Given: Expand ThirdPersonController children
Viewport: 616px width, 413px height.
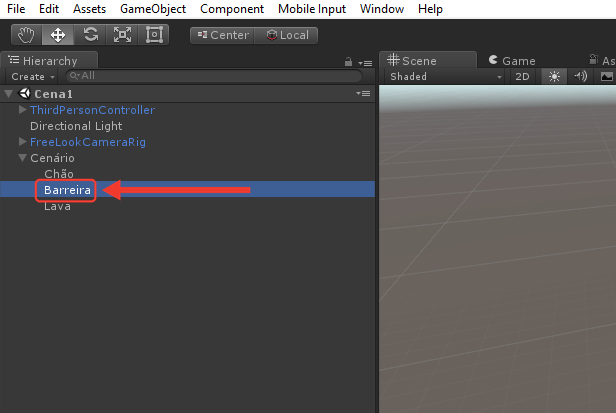Looking at the screenshot, I should click(x=22, y=110).
